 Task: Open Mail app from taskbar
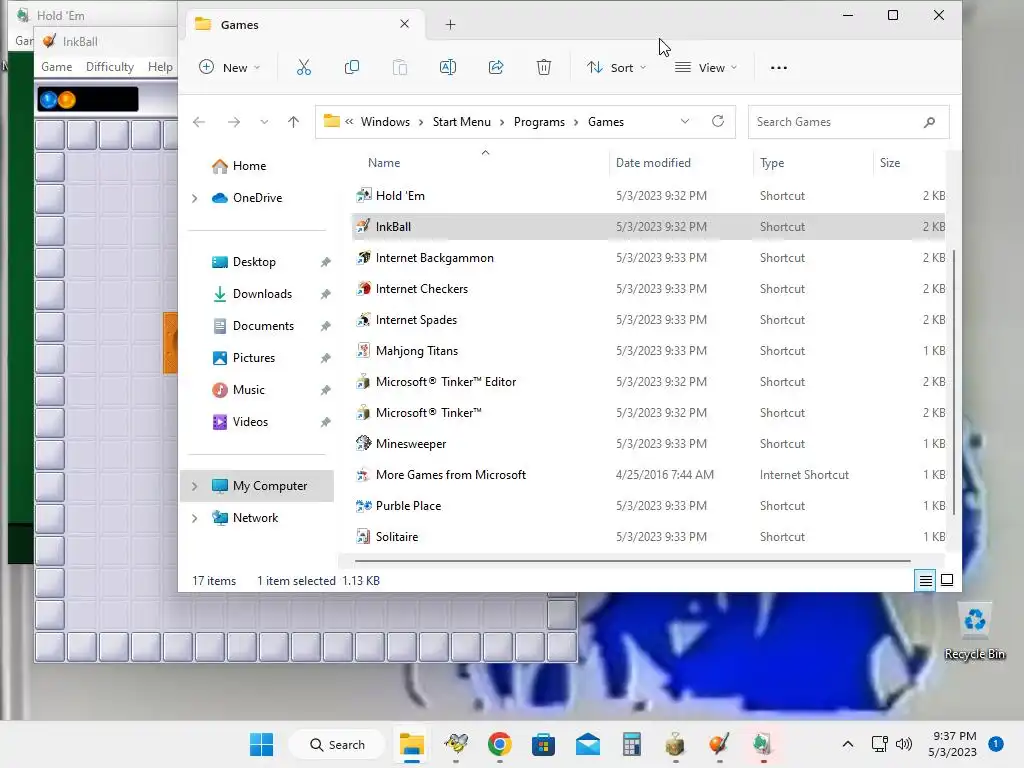click(588, 744)
